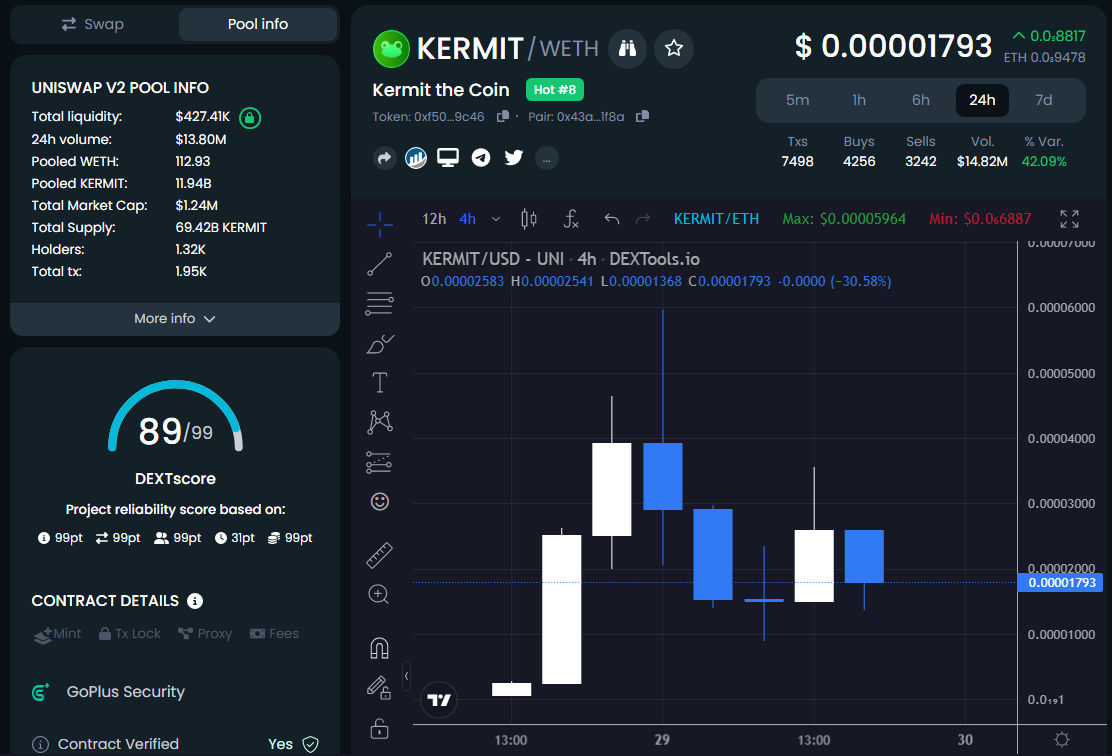Screen dimensions: 1112x756
Task: Click the DEXTscore 89/99 gauge
Action: click(175, 418)
